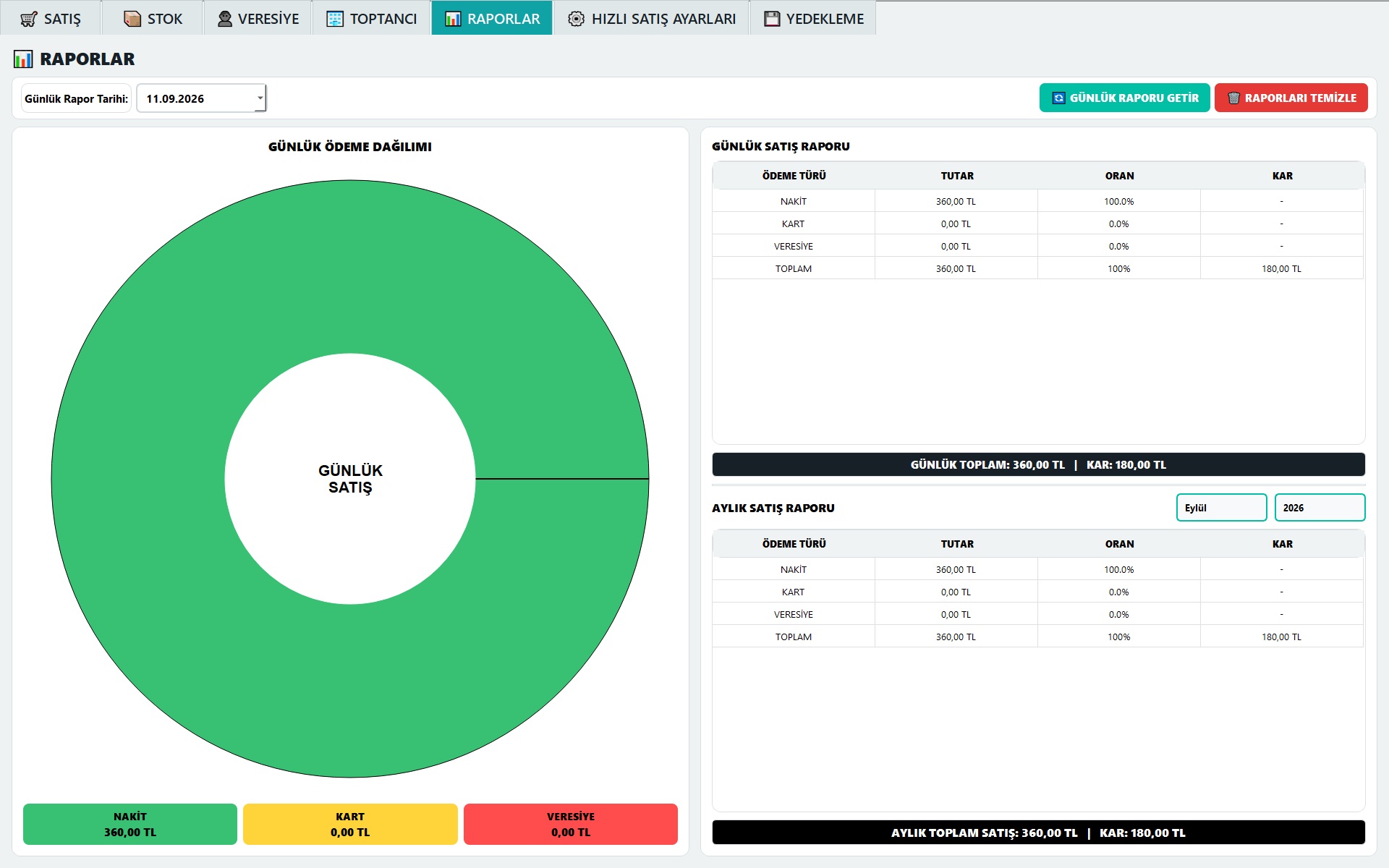Open the SATIŞ tab
This screenshot has width=1389, height=868.
click(50, 18)
